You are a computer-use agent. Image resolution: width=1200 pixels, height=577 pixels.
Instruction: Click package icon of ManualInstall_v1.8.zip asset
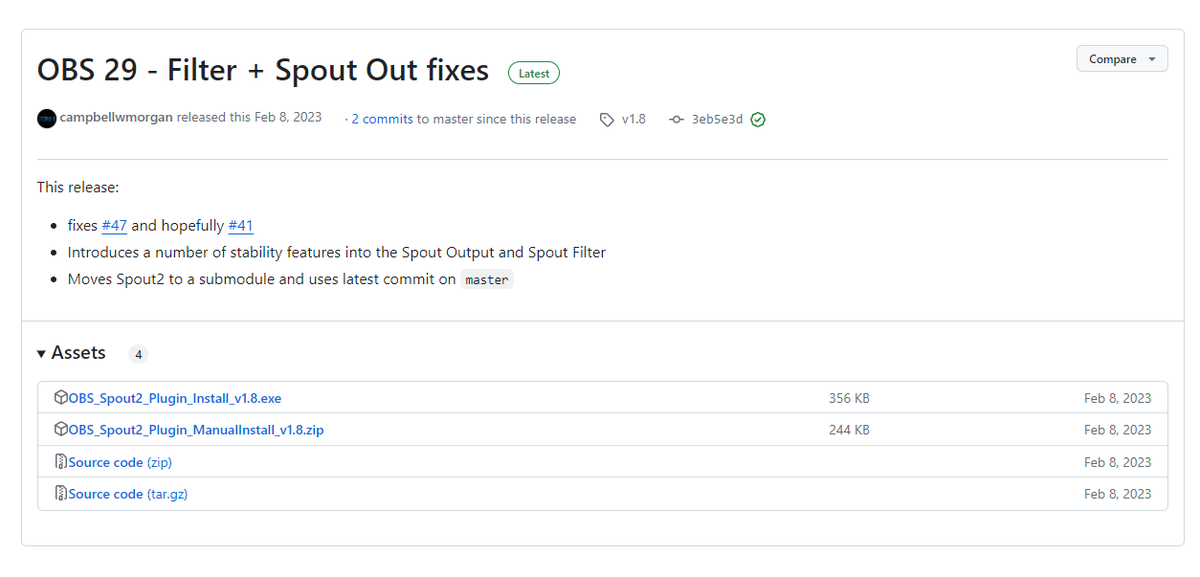tap(60, 430)
